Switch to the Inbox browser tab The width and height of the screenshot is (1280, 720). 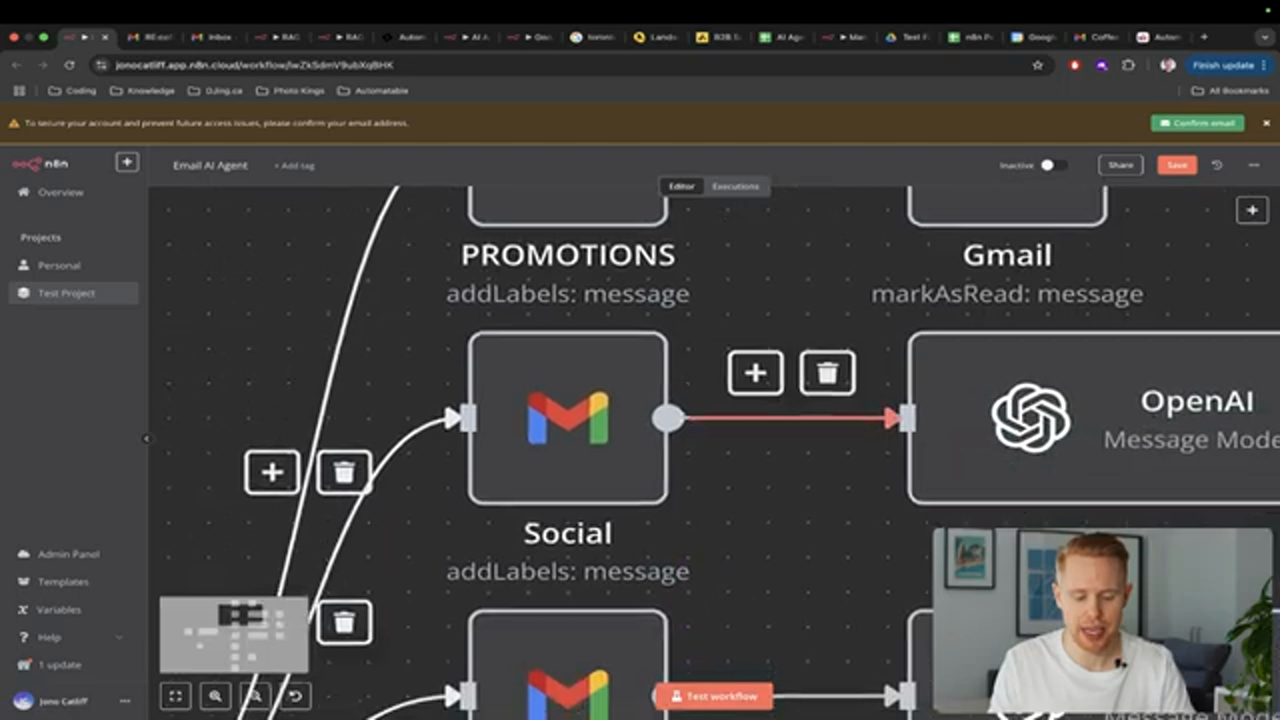click(213, 37)
